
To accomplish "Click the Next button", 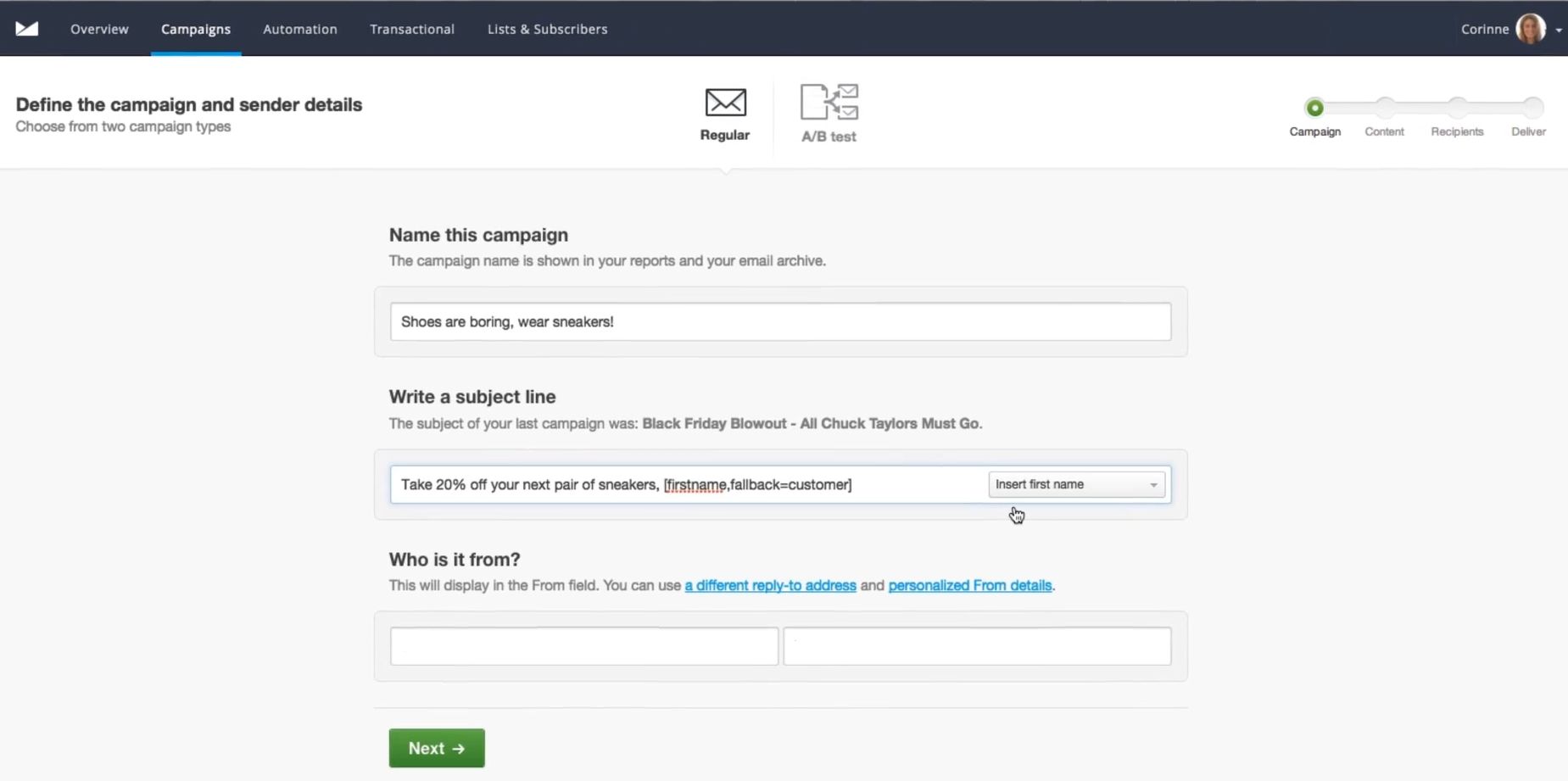I will 436,747.
